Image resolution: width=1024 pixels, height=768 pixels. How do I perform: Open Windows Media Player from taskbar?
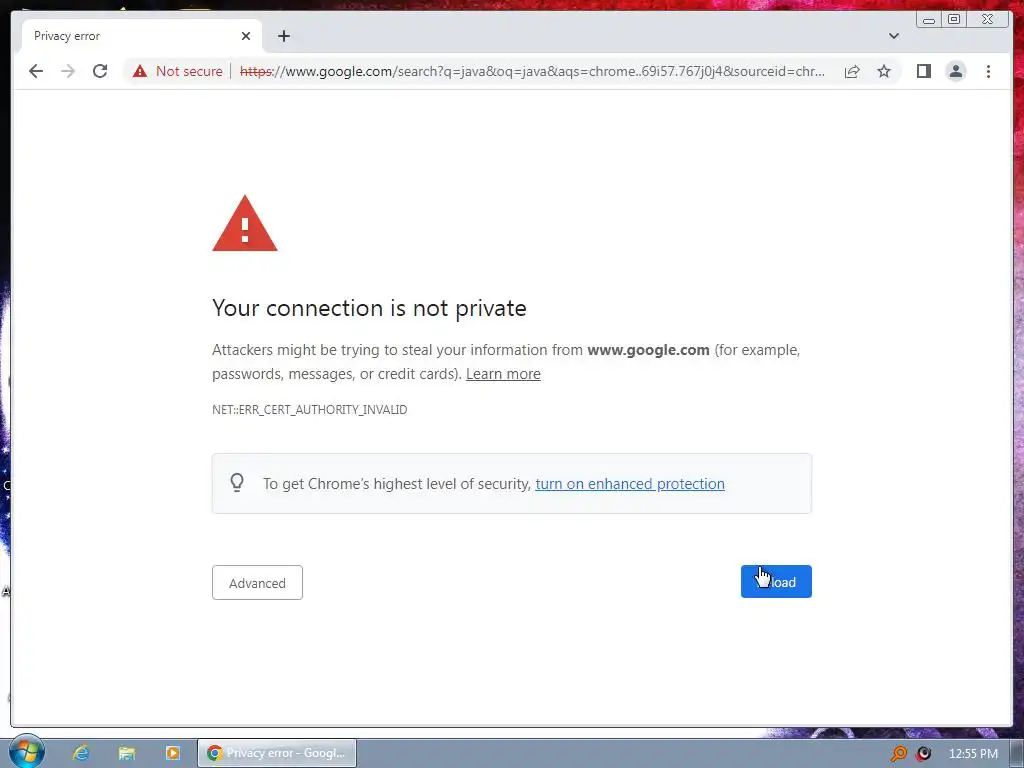(172, 753)
